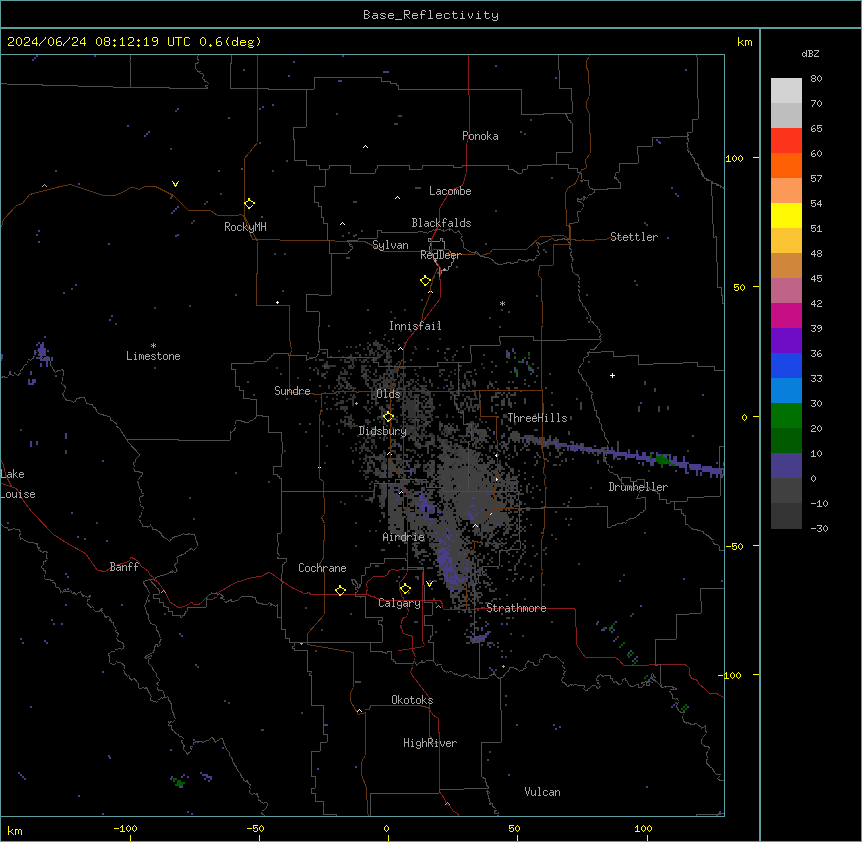
Task: Click the purple echo cluster west of Limestone
Action: (x=42, y=354)
